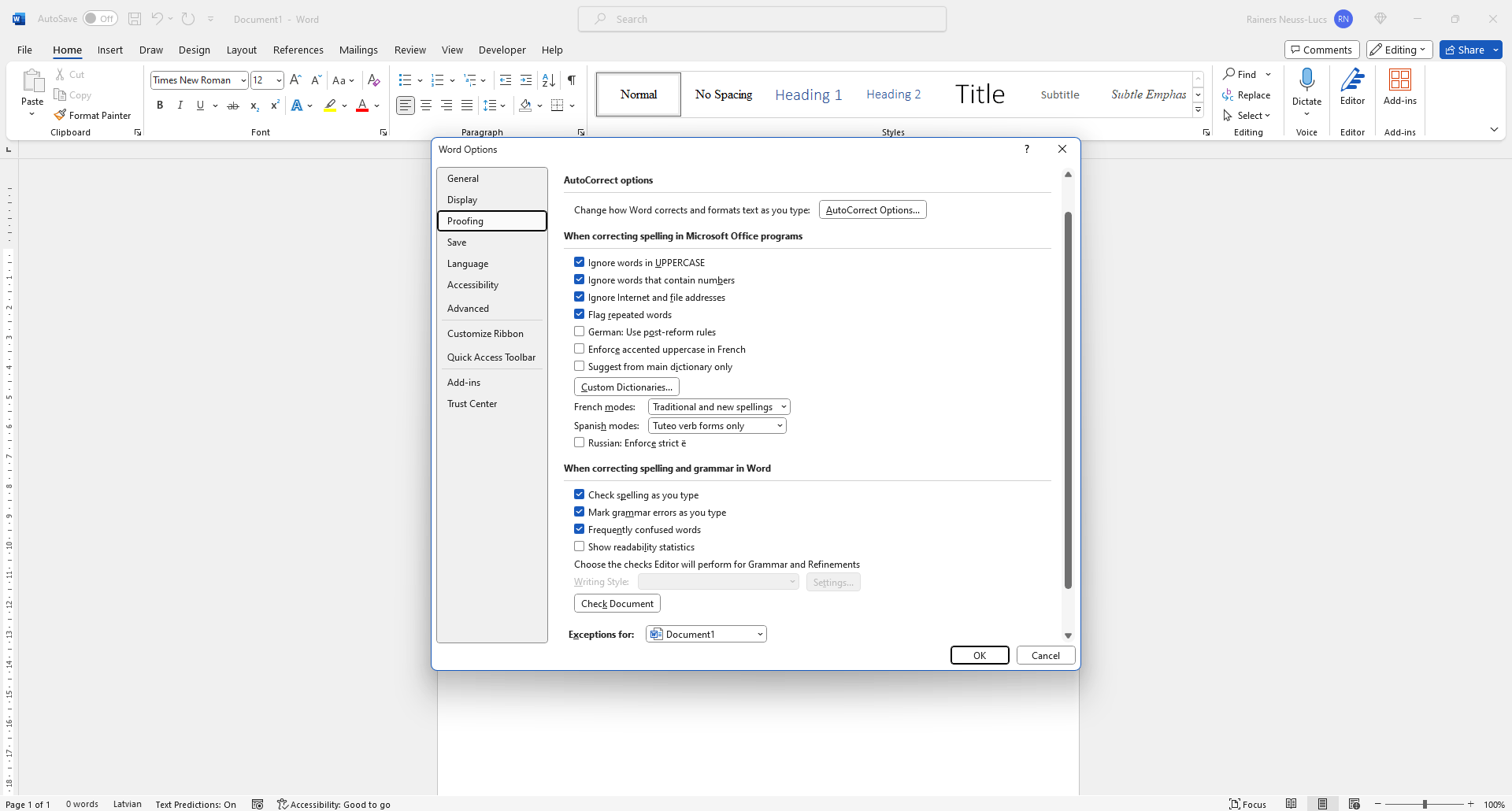Enable Show readability statistics checkbox
The image size is (1512, 811).
pyautogui.click(x=580, y=546)
